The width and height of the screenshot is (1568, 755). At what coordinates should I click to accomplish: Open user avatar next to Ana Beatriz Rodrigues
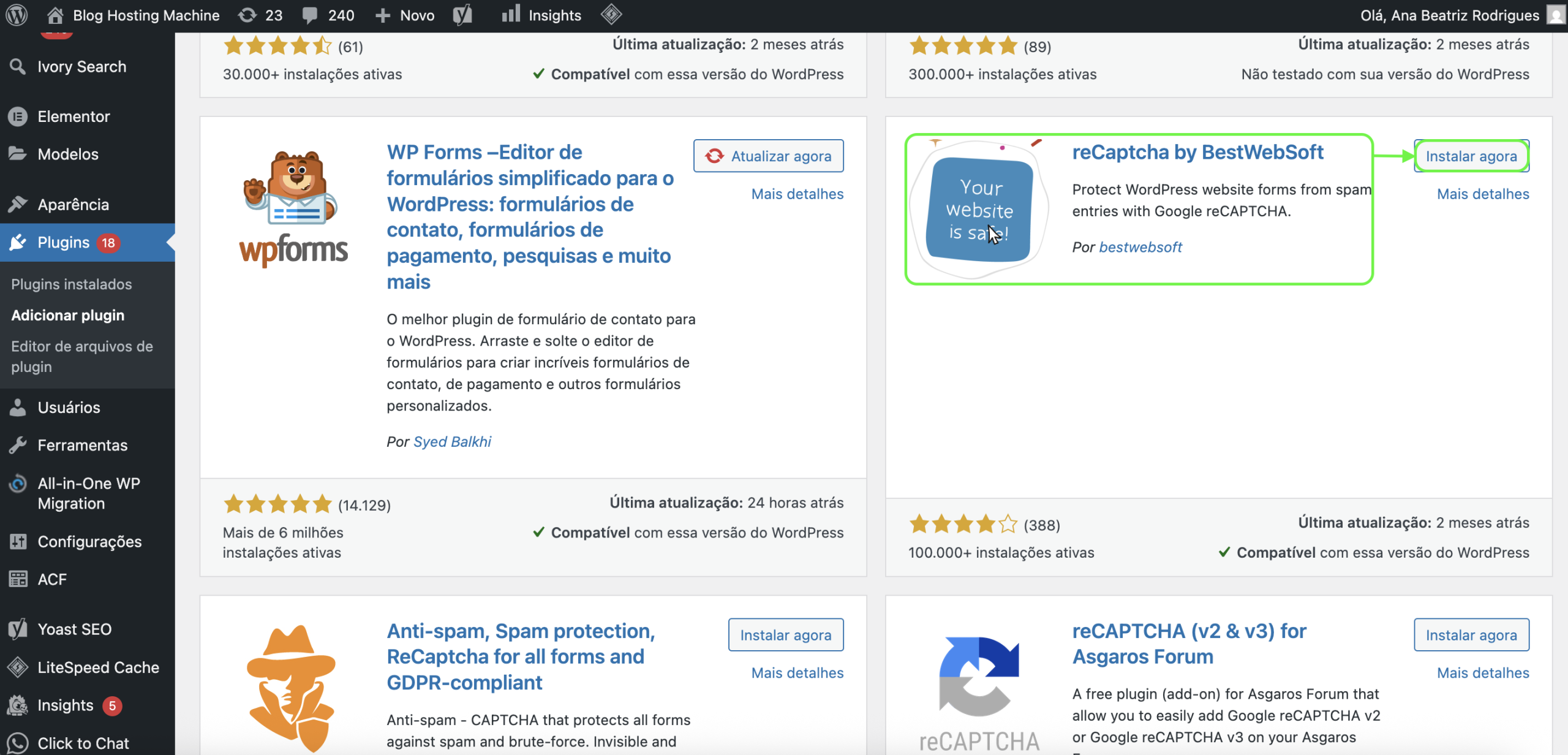tap(1555, 15)
